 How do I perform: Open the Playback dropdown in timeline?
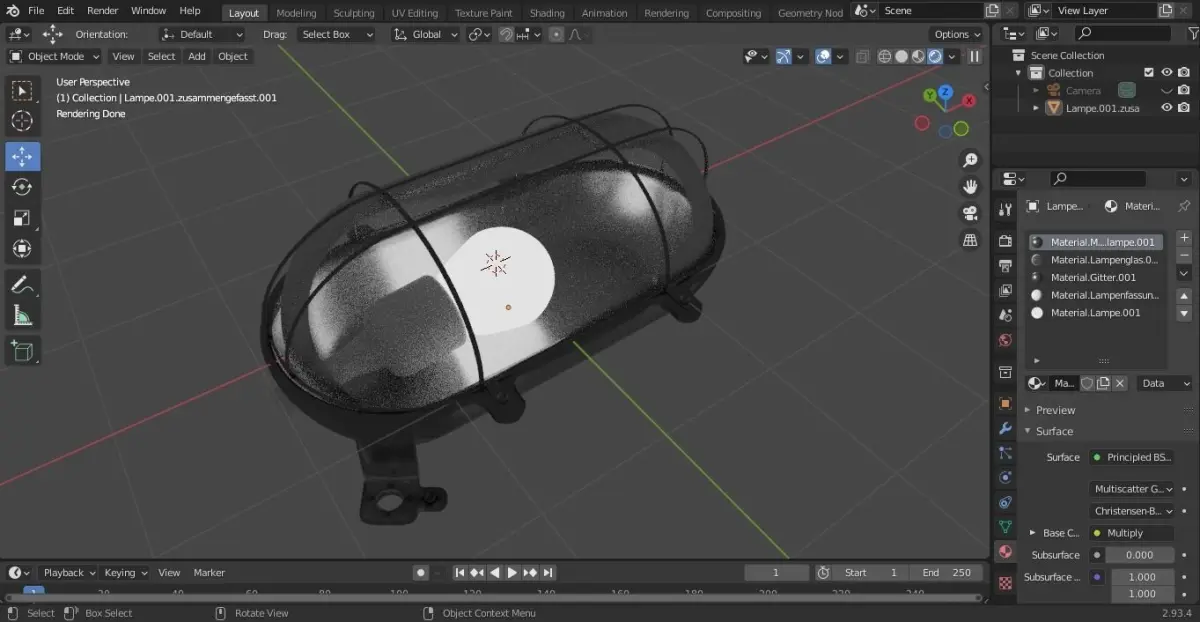click(x=69, y=573)
